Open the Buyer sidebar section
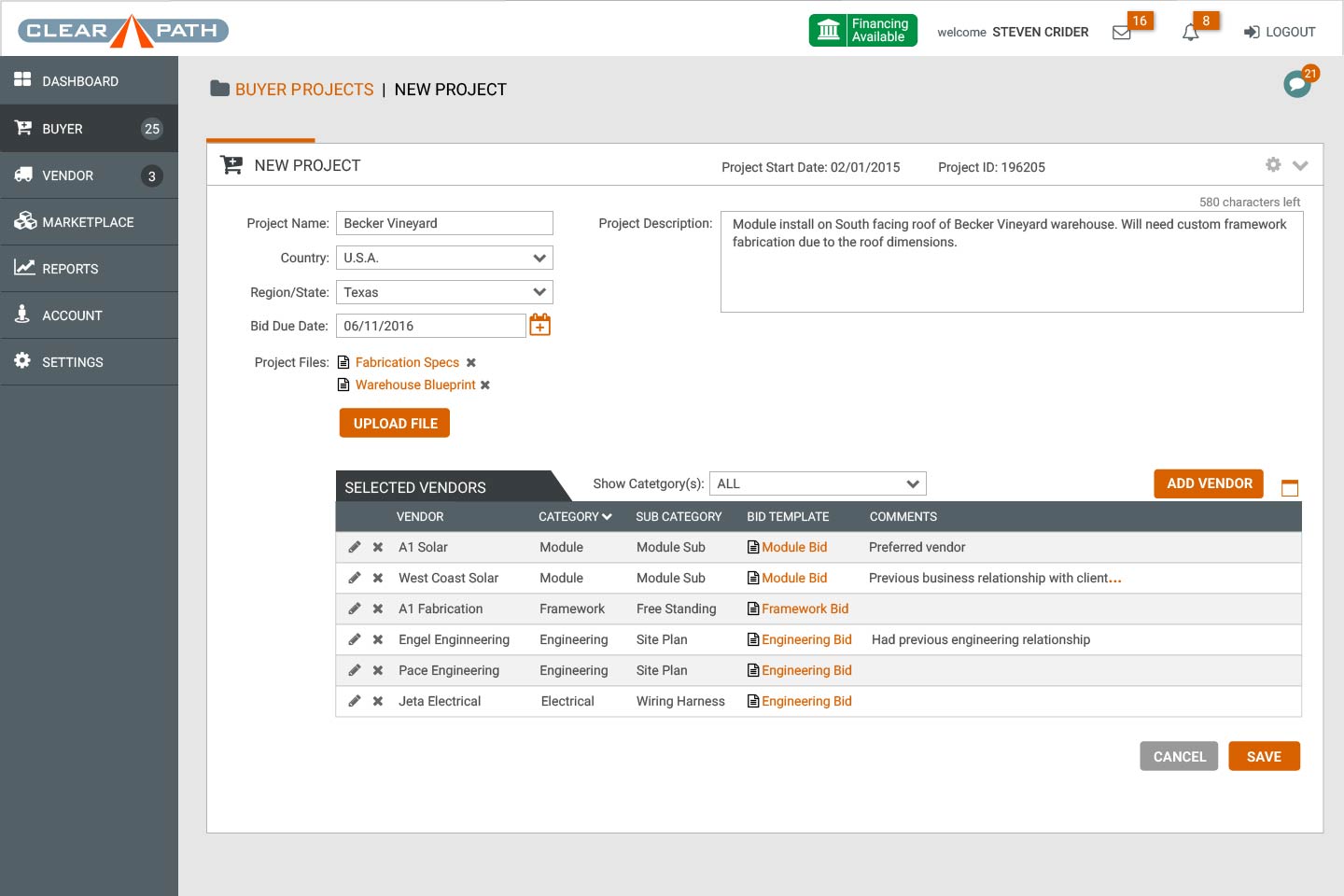1344x896 pixels. pyautogui.click(x=89, y=129)
